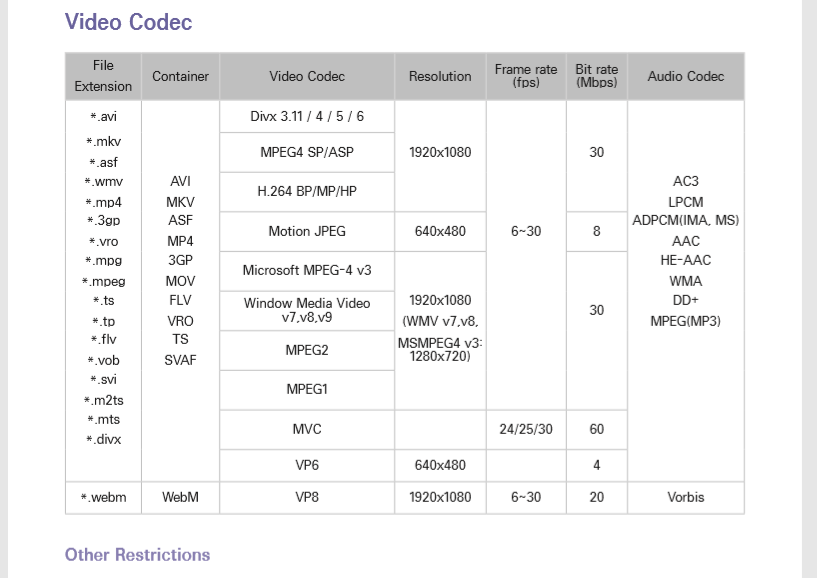
Task: Select the Container column header
Action: tap(180, 76)
